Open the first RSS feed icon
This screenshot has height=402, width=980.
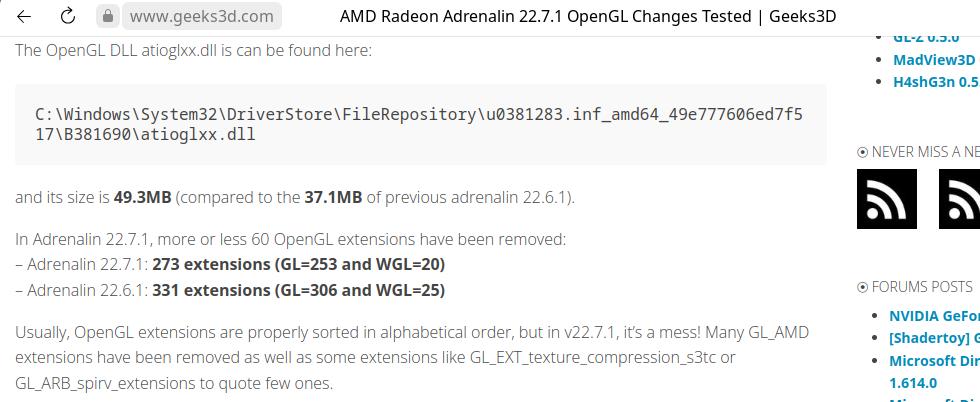pyautogui.click(x=886, y=198)
